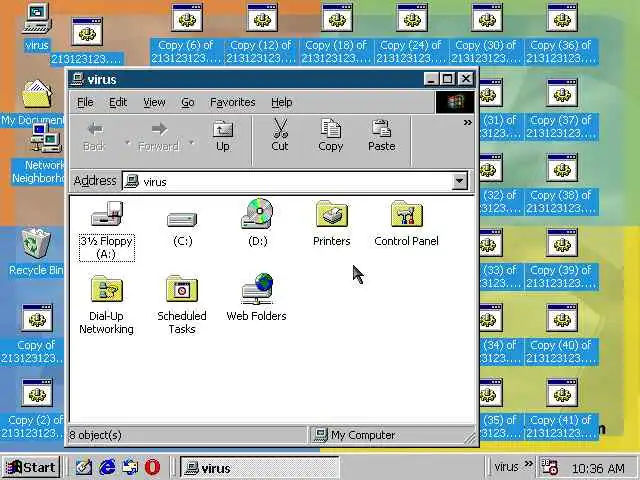Expand the Back history dropdown arrow
Viewport: 640px width, 480px height.
[127, 142]
